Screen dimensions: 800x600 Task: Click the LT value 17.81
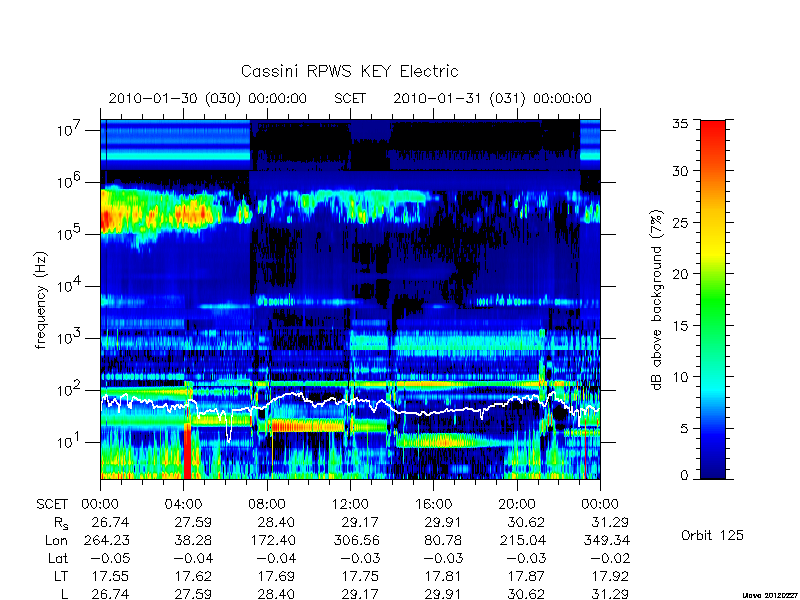[x=444, y=577]
